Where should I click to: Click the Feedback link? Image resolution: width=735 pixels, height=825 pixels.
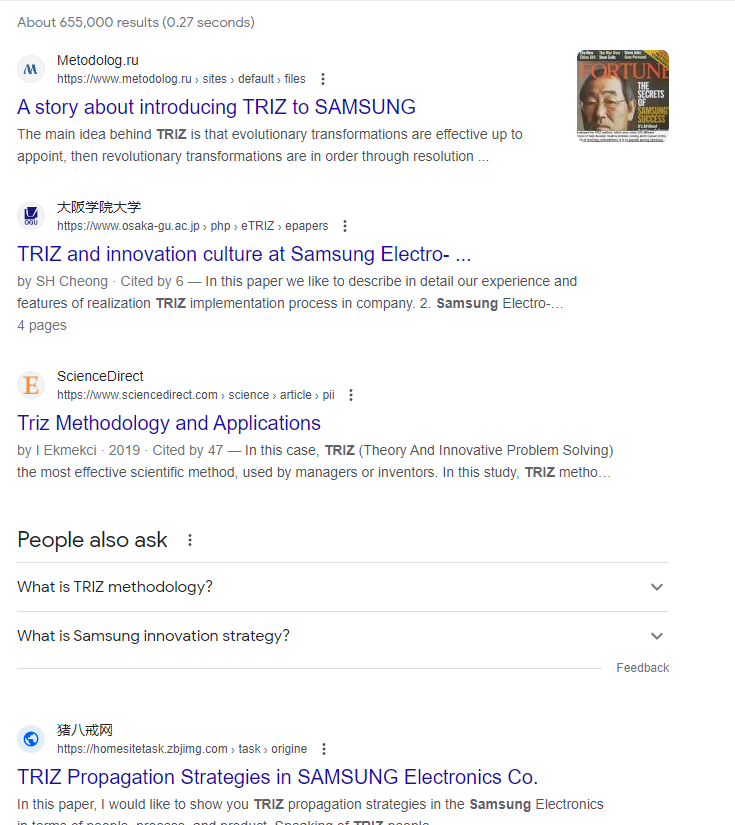coord(642,668)
